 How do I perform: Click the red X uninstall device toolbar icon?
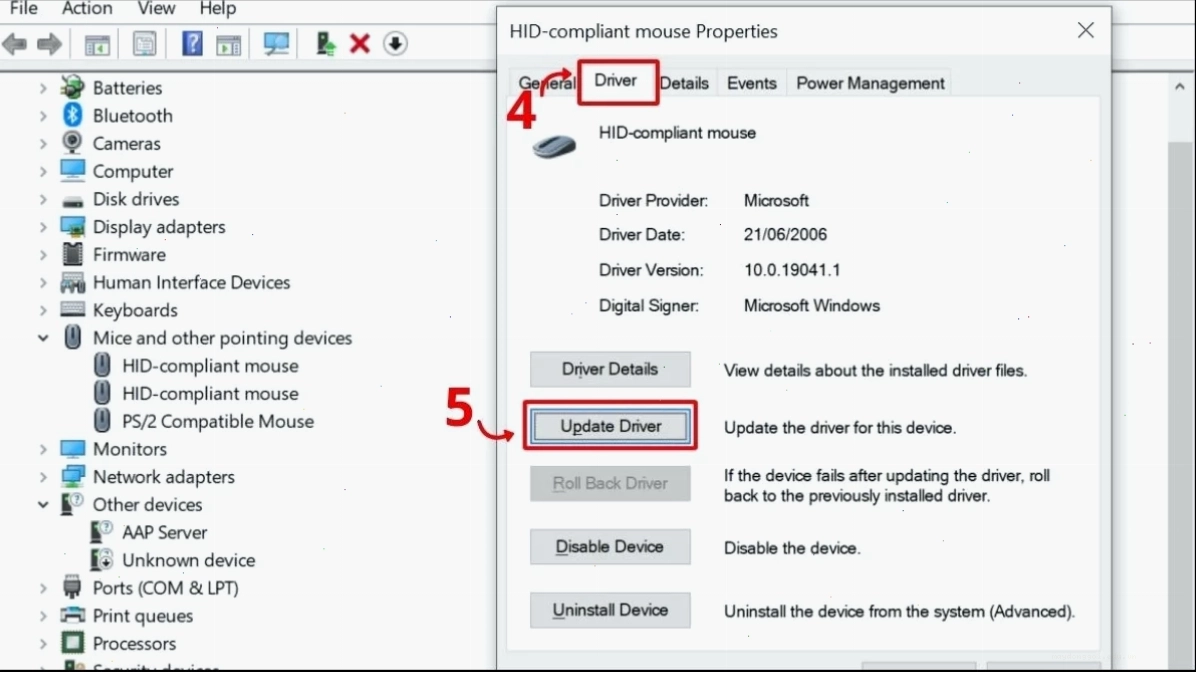click(359, 43)
